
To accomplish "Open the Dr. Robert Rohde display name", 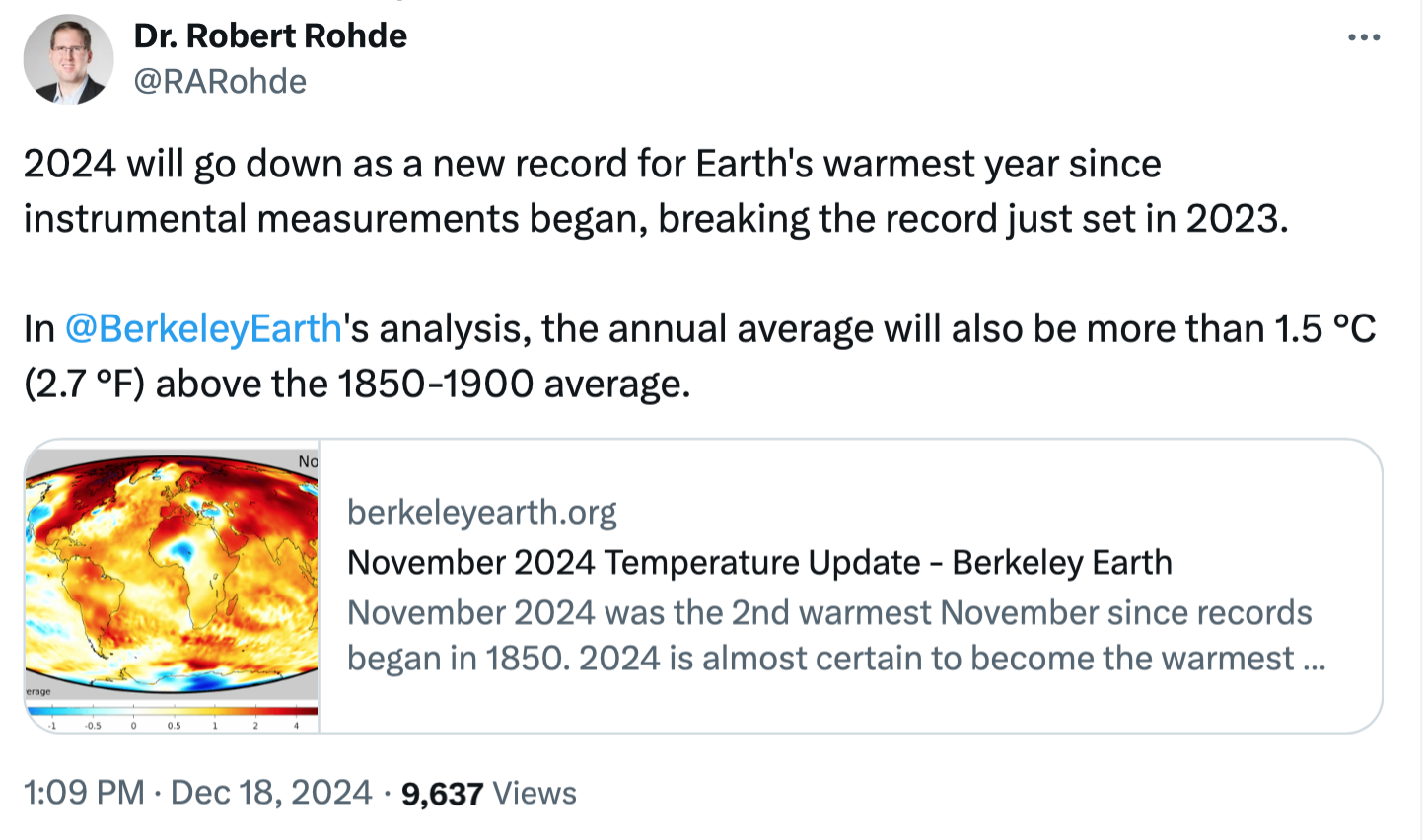I will [270, 36].
